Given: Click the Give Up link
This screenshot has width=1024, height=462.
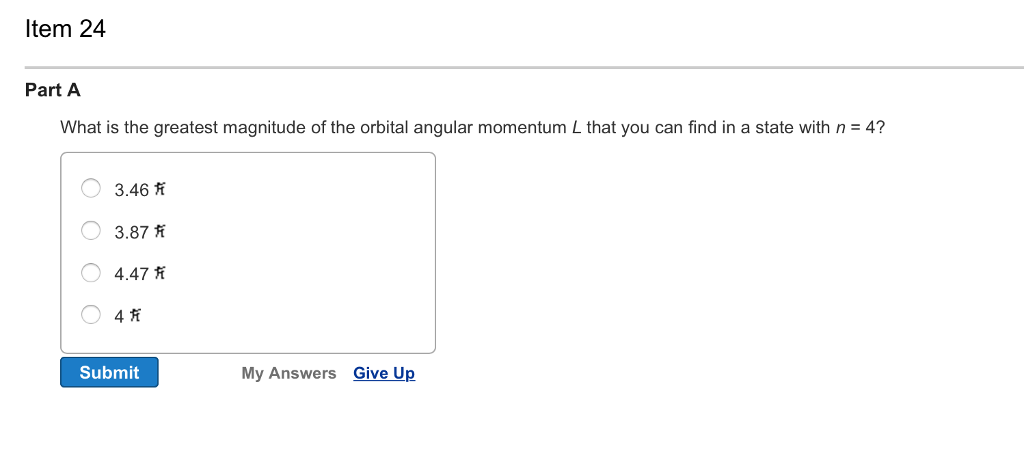Looking at the screenshot, I should (x=384, y=373).
